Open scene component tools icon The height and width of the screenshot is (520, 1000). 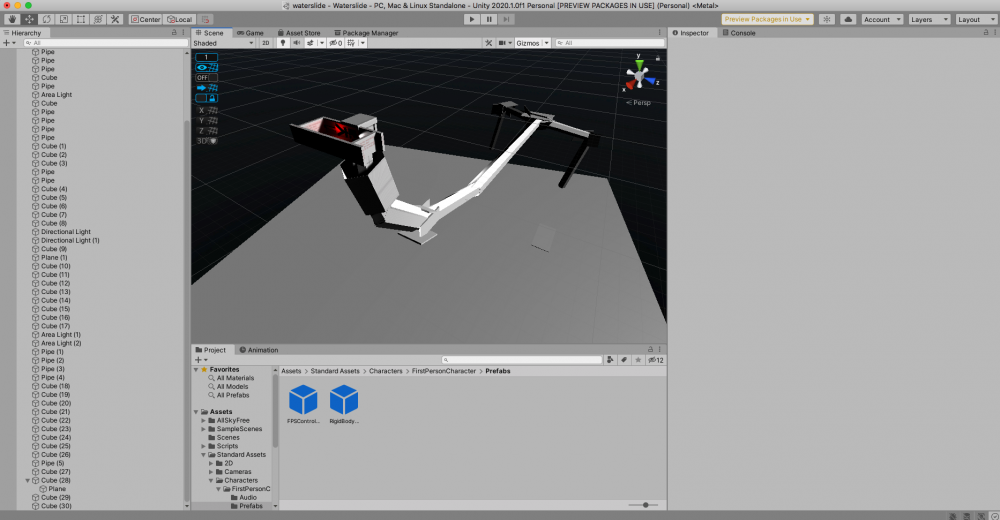pos(489,43)
